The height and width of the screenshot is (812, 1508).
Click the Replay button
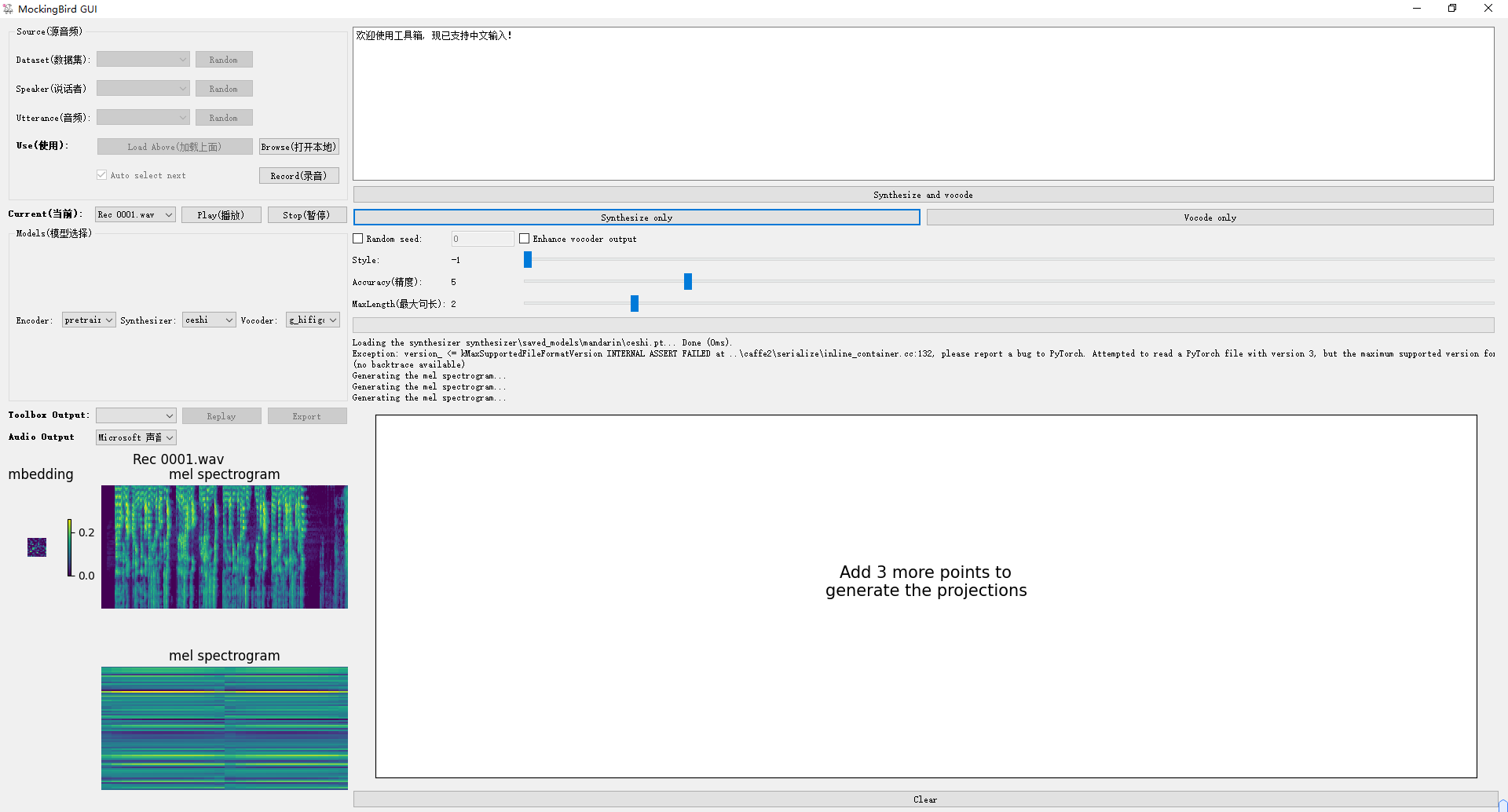[x=221, y=416]
